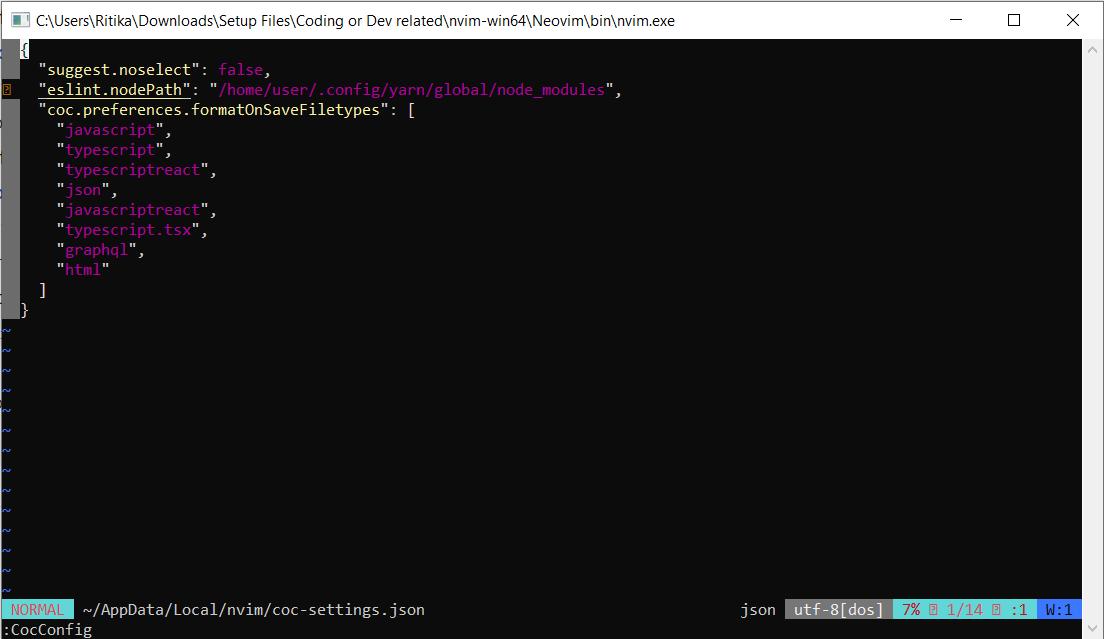Click the scrollbar up arrow
The width and height of the screenshot is (1104, 639).
pos(1092,50)
